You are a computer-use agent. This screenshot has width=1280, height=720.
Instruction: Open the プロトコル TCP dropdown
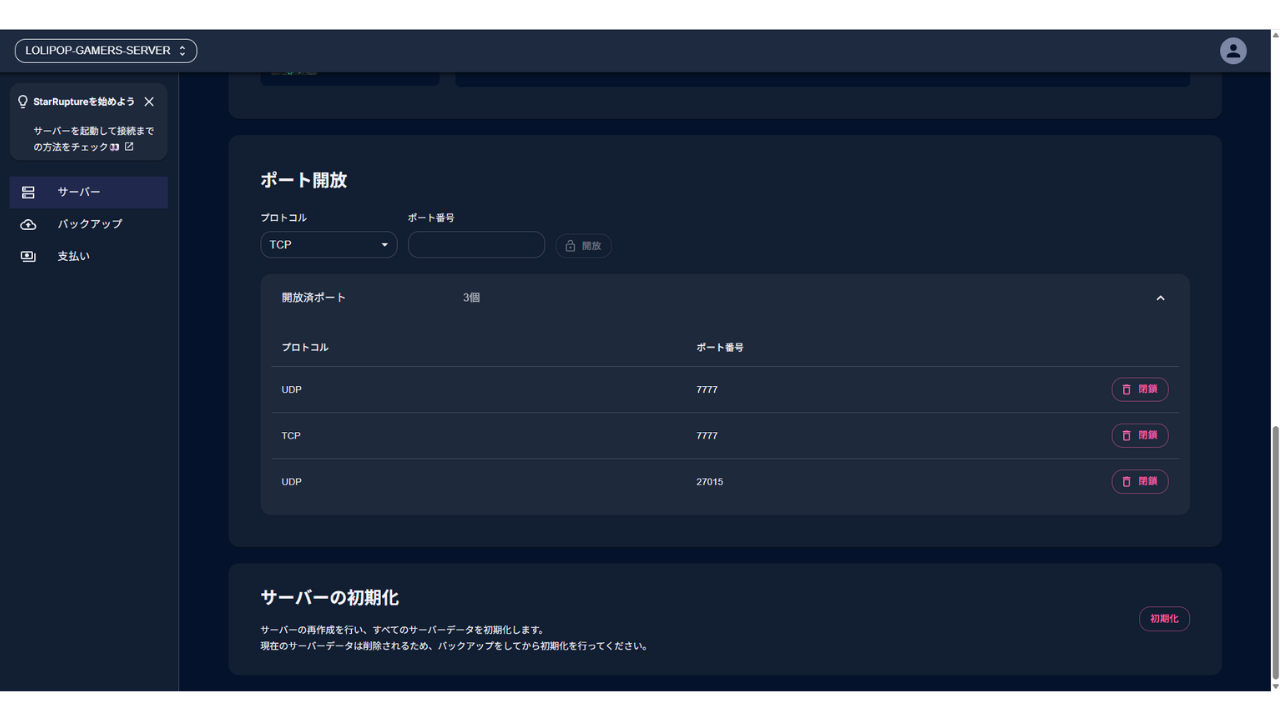click(329, 245)
